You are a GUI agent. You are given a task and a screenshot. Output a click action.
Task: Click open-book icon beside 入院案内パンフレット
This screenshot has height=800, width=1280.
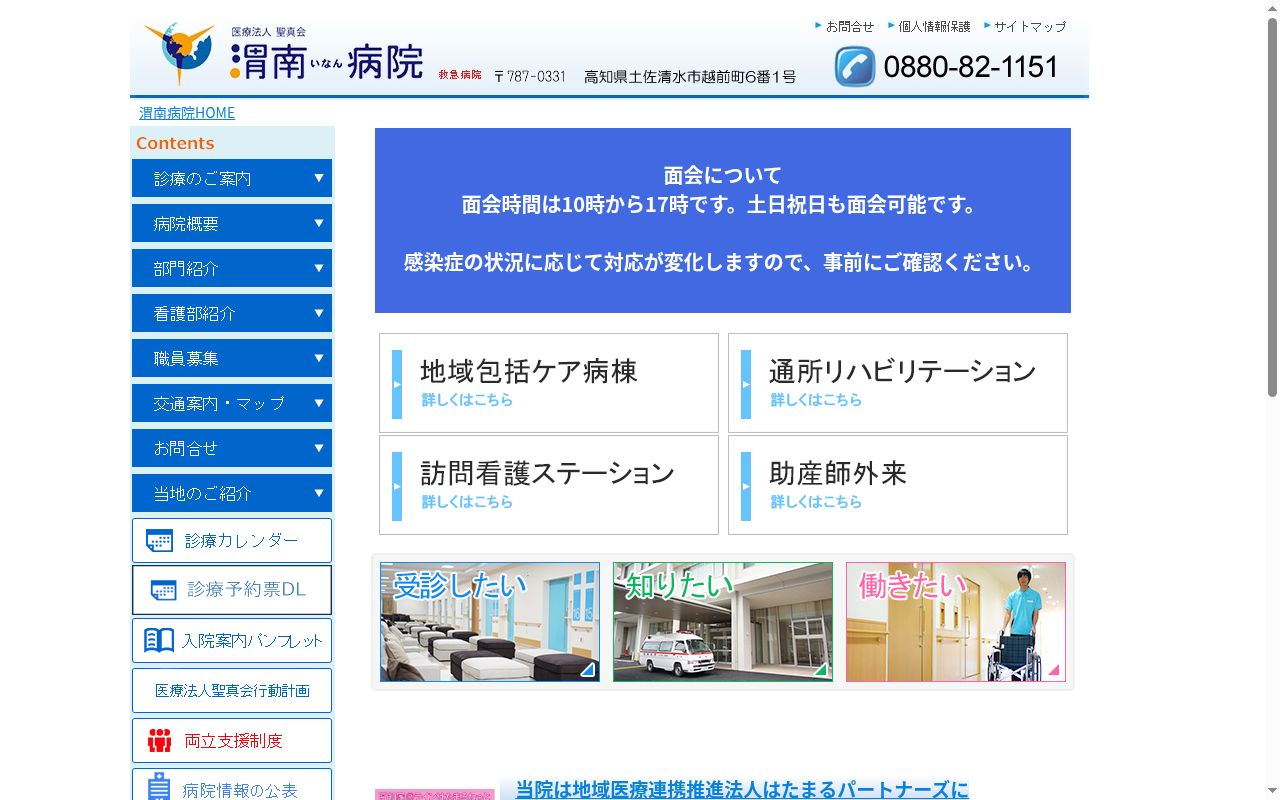[x=159, y=640]
